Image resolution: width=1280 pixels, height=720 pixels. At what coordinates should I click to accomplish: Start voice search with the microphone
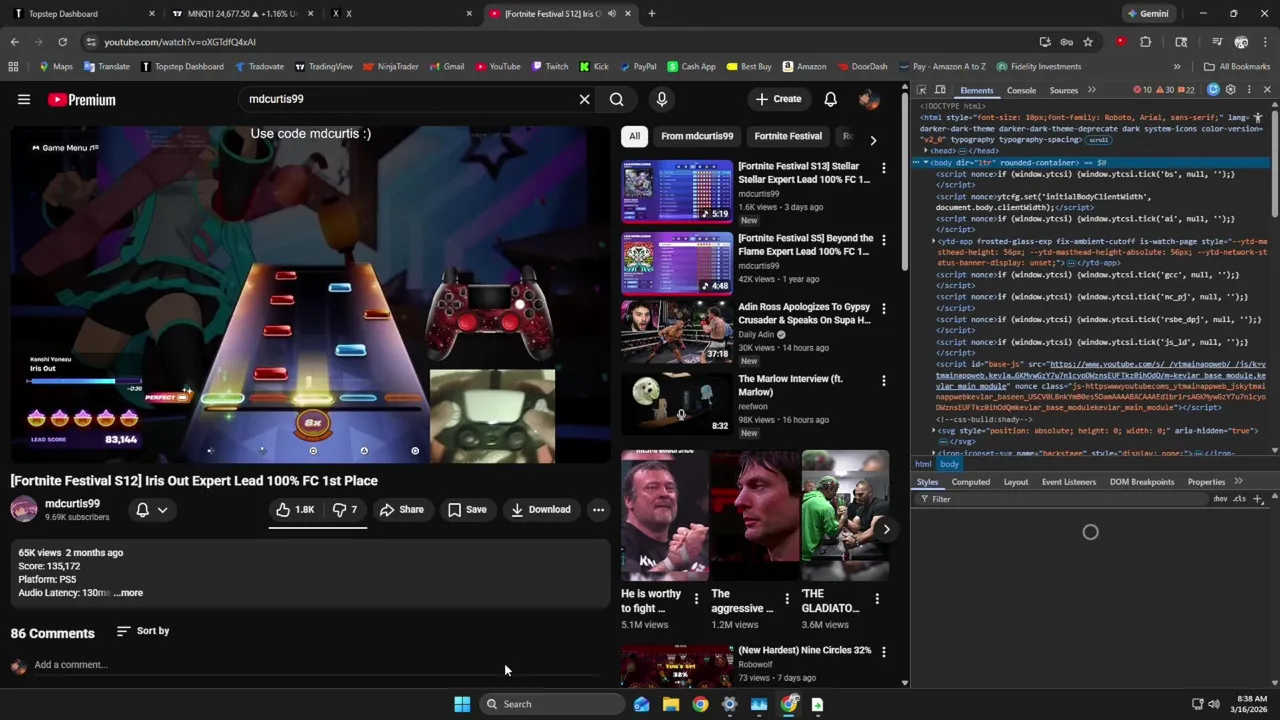(x=661, y=99)
